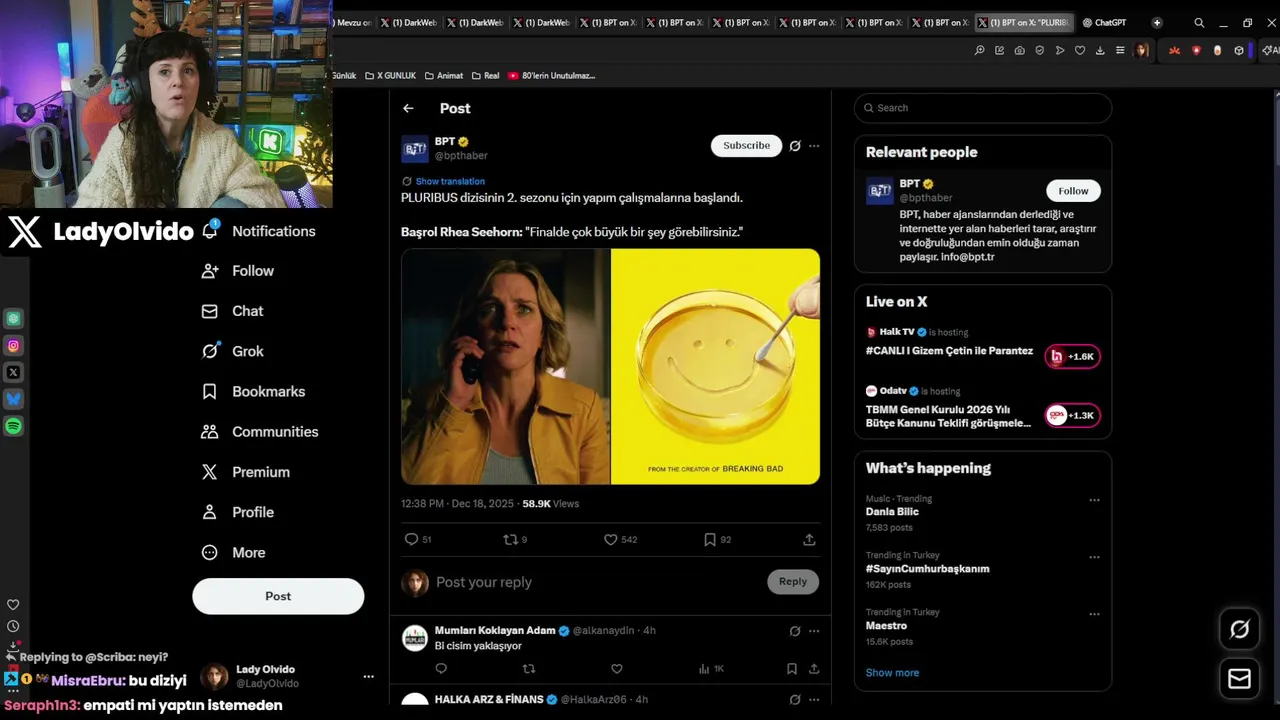This screenshot has width=1280, height=720.
Task: Open Halk TV live broadcast
Action: (x=983, y=346)
